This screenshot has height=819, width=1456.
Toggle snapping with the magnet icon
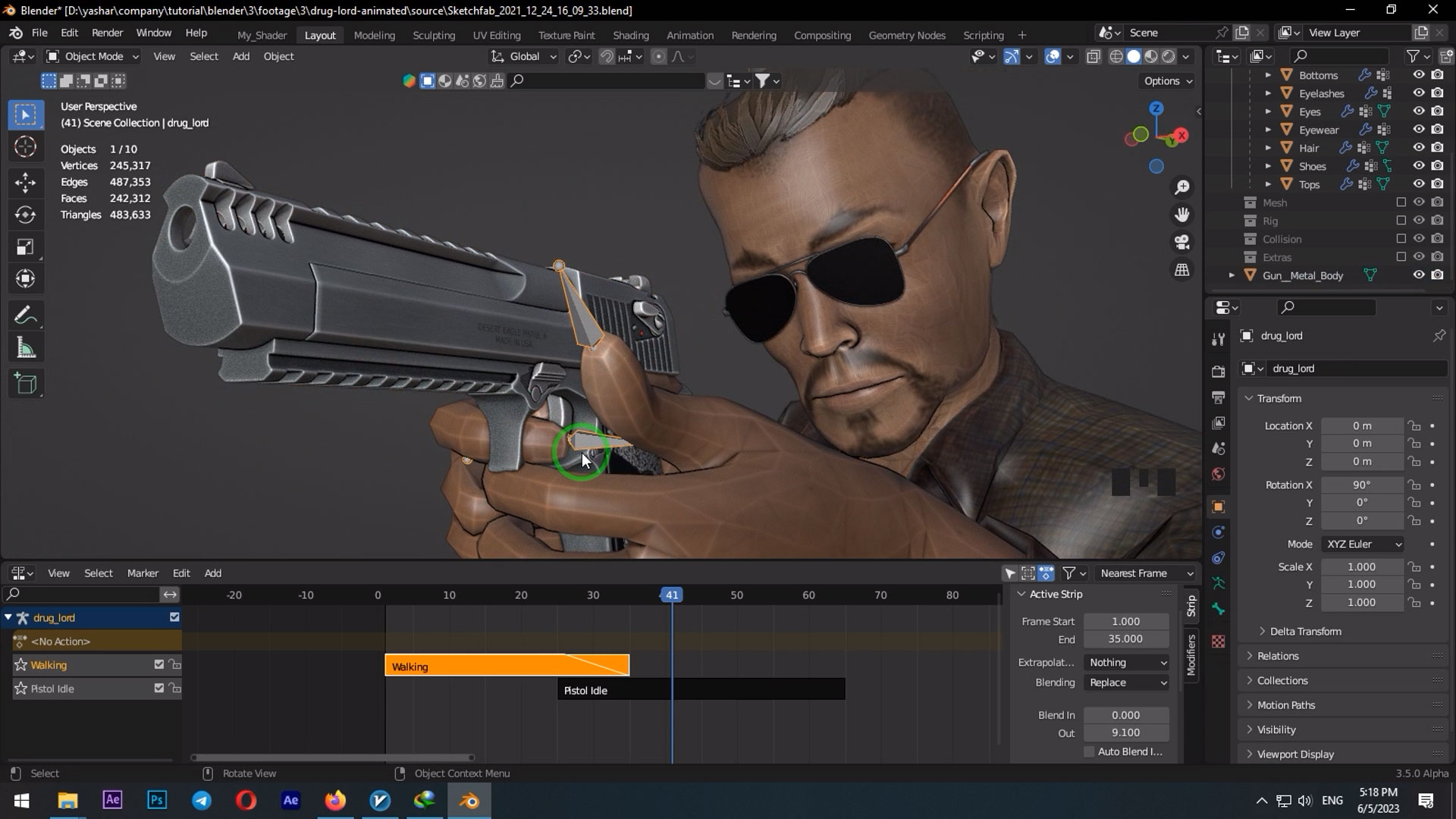(x=607, y=56)
